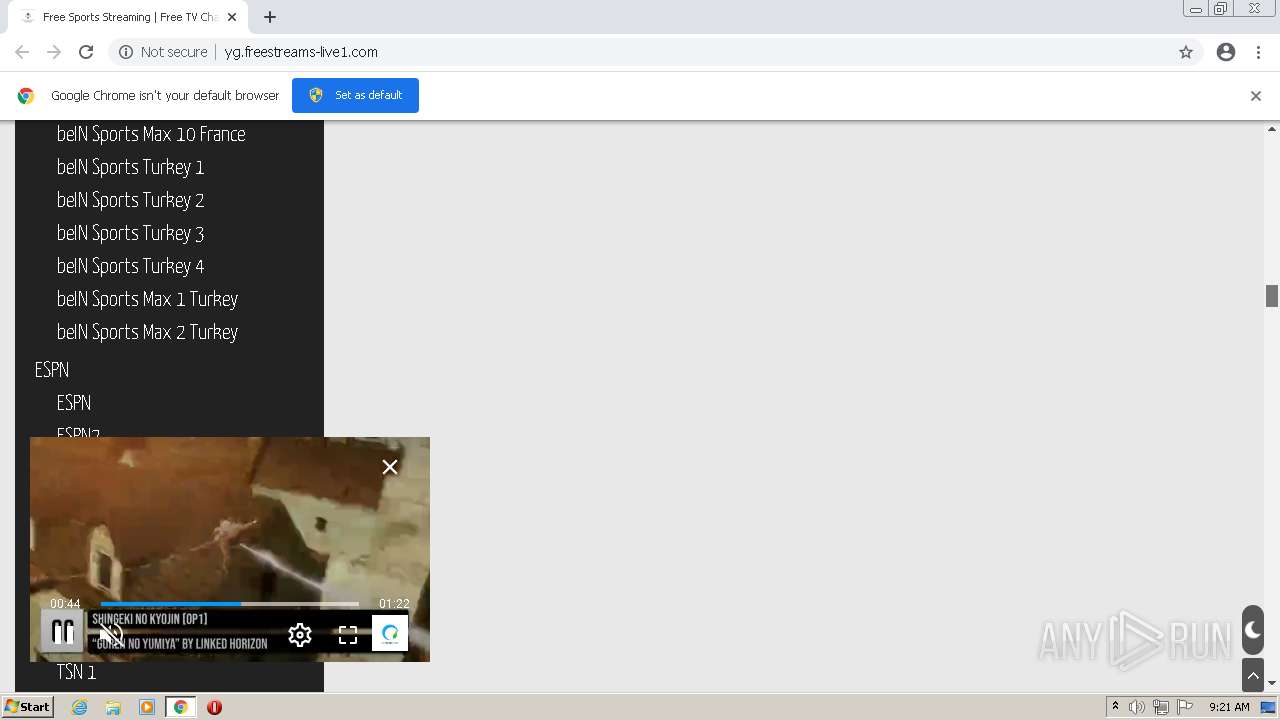Toggle dark mode moon button
The image size is (1280, 720).
click(x=1253, y=630)
